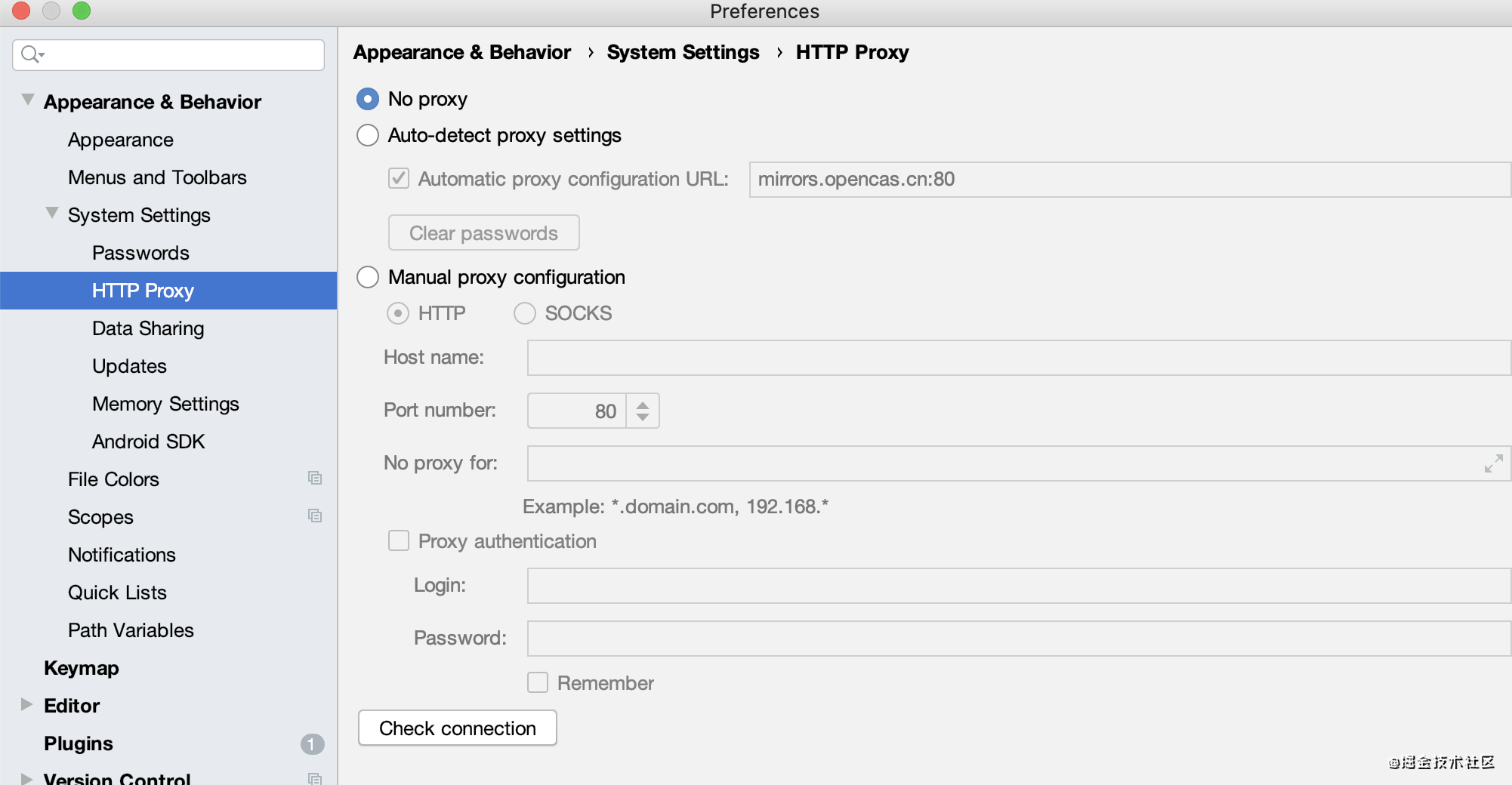The image size is (1512, 785).
Task: Click the expand icon in No proxy for field
Action: 1493,463
